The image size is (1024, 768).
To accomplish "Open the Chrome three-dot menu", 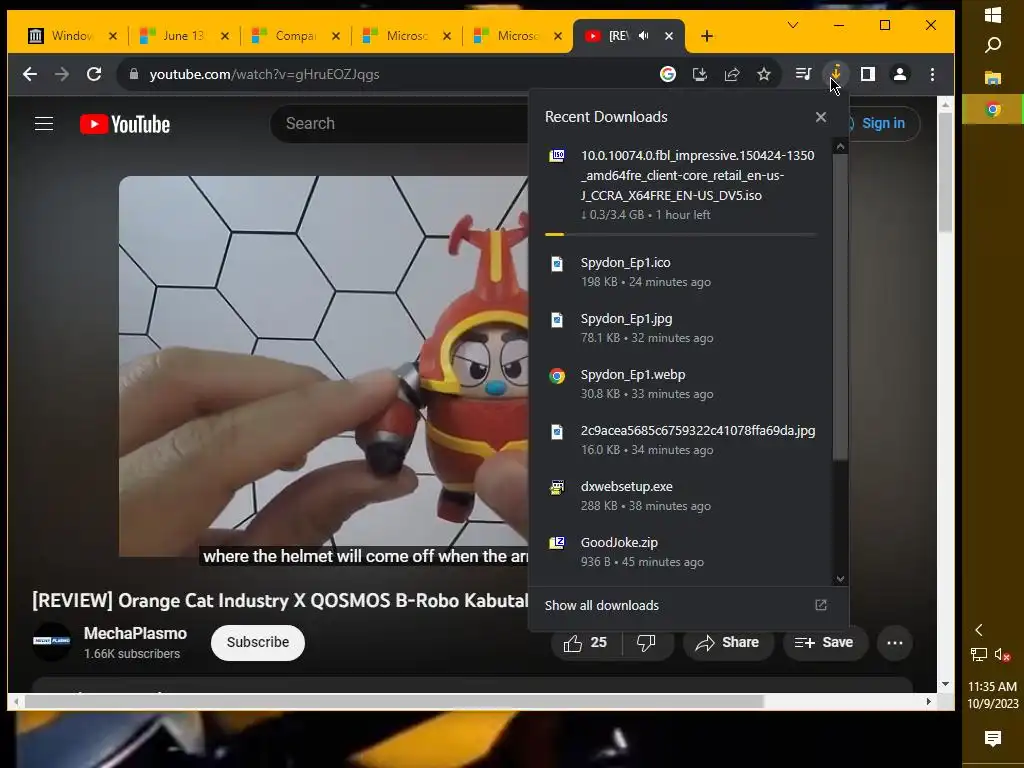I will [932, 74].
